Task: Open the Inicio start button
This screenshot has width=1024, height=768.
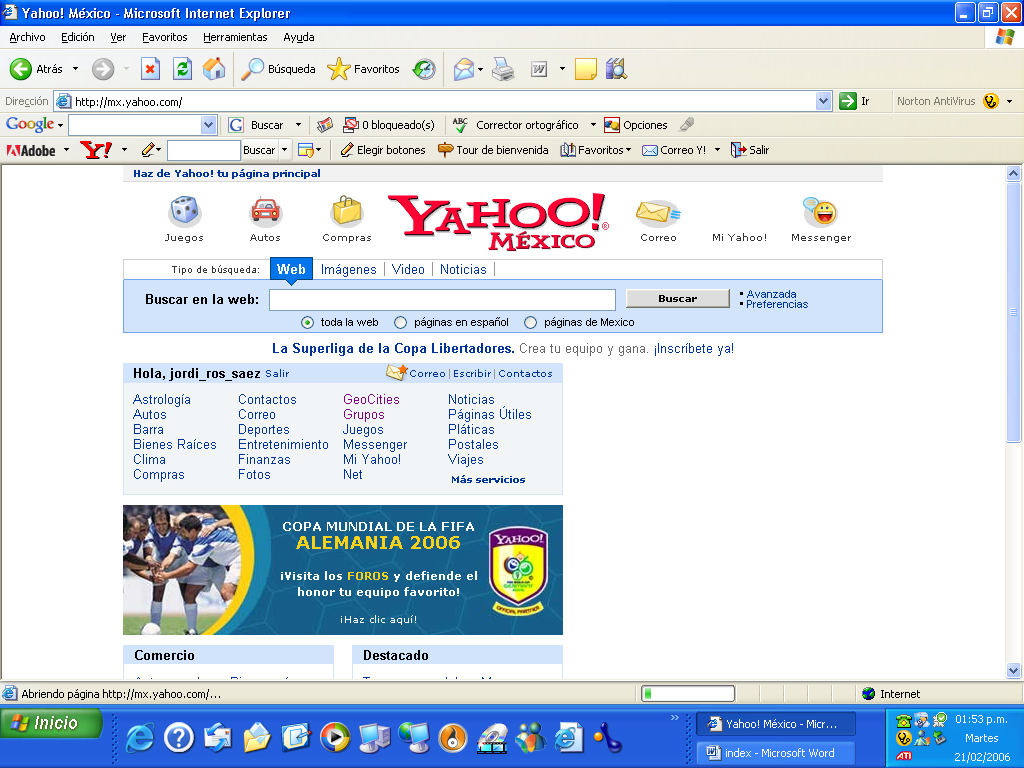Action: 51,723
